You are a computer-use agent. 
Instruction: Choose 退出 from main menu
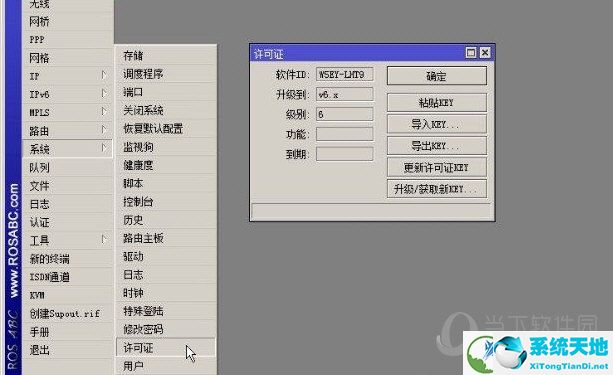tap(67, 350)
